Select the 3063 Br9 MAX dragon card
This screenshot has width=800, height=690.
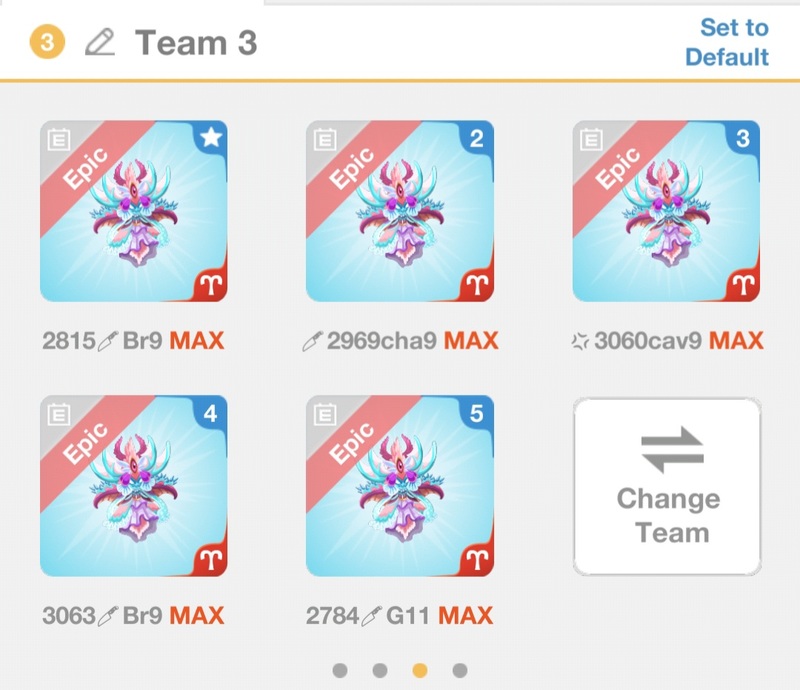tap(134, 486)
